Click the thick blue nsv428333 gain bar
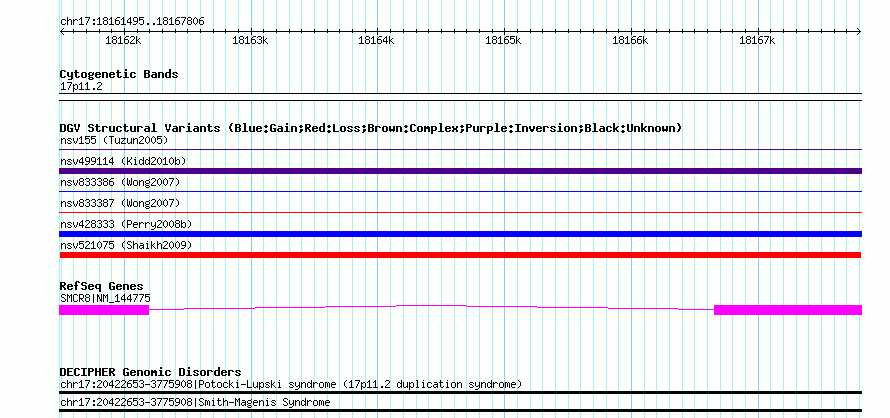 pyautogui.click(x=460, y=234)
